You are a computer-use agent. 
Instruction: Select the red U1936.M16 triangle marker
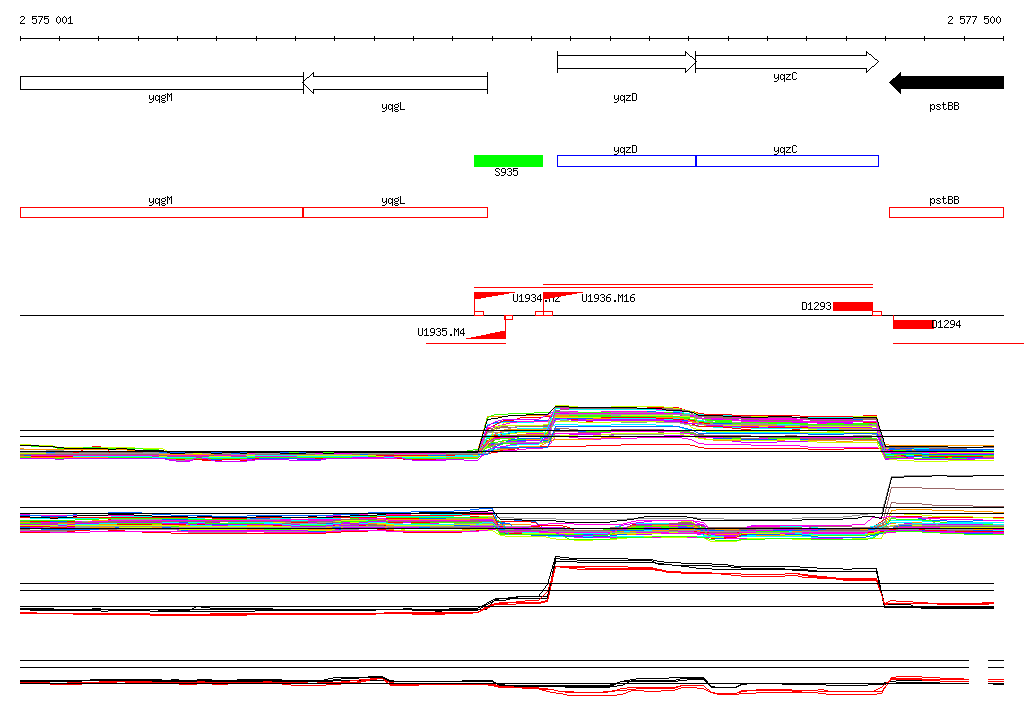560,296
